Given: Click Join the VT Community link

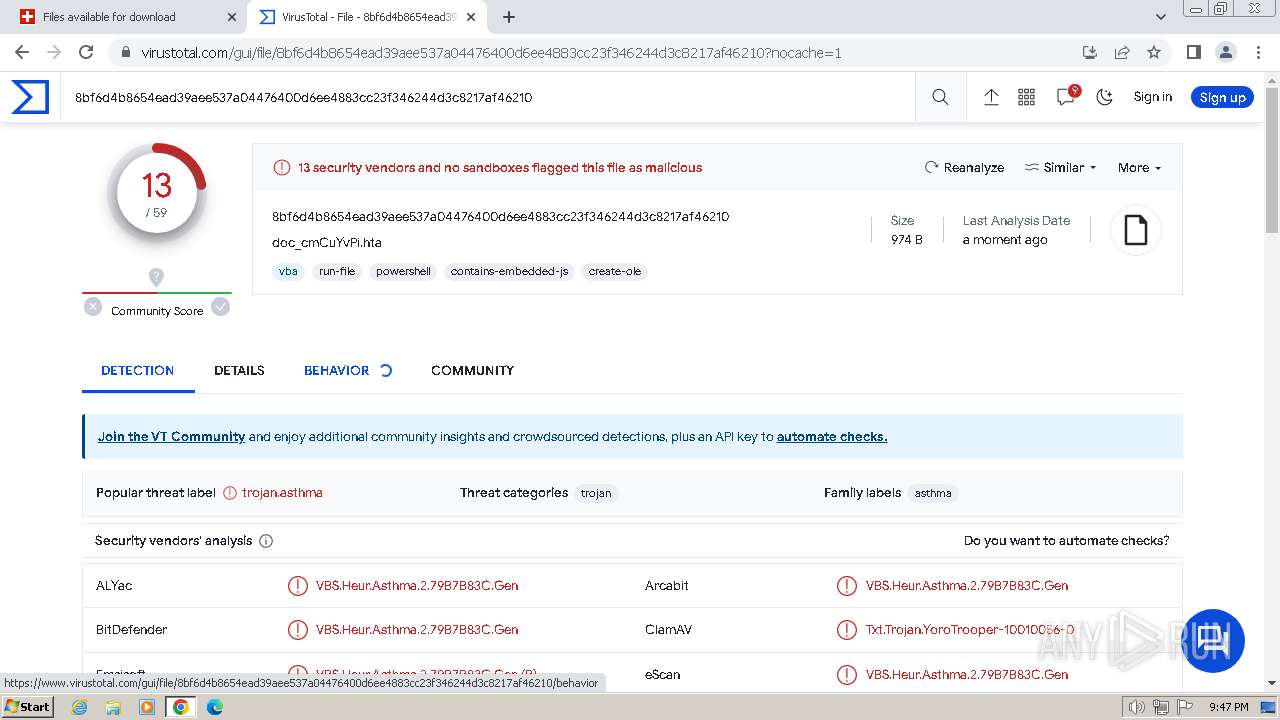Looking at the screenshot, I should pos(171,436).
